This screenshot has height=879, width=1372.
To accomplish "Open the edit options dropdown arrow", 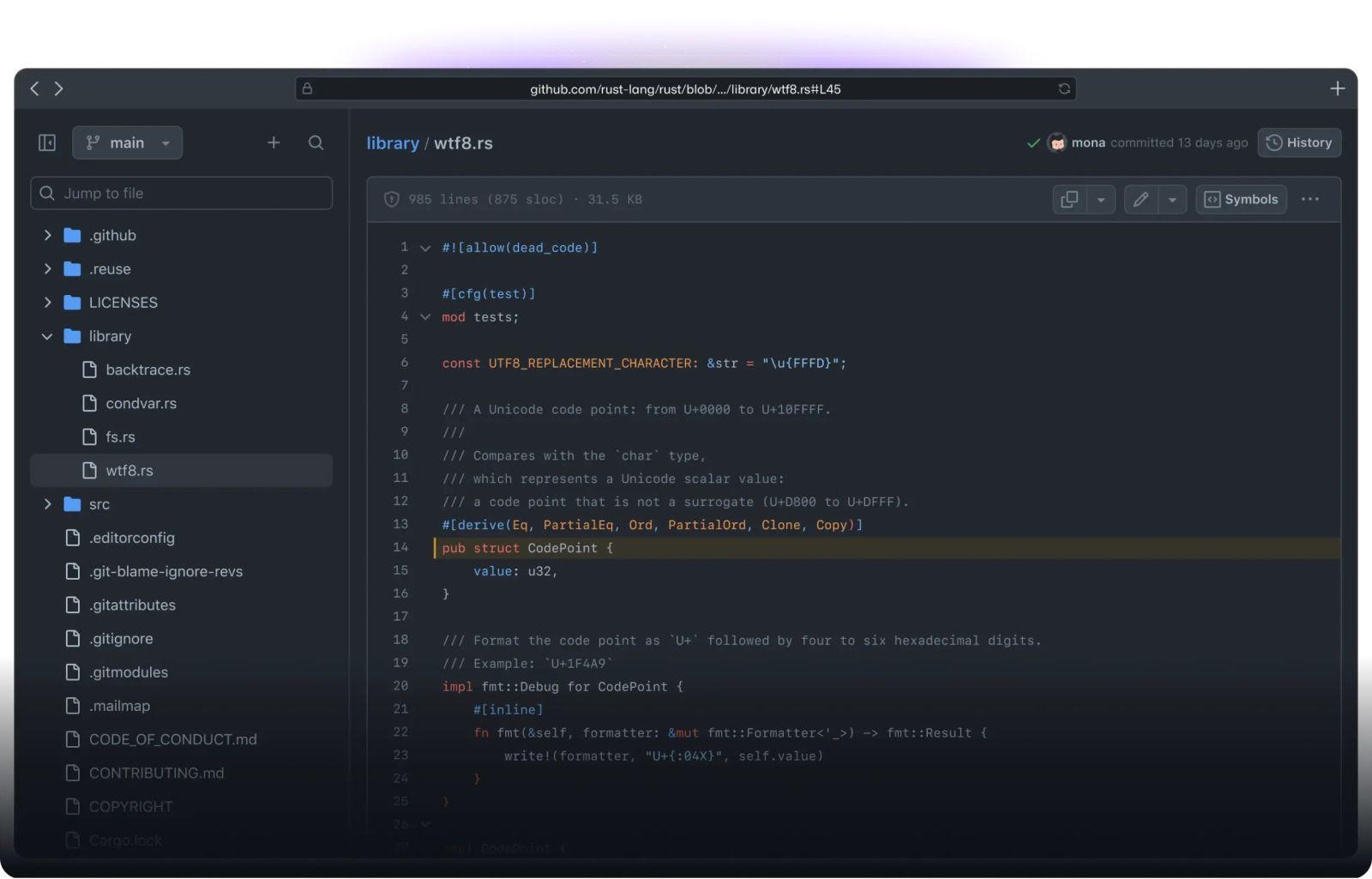I will [x=1172, y=199].
